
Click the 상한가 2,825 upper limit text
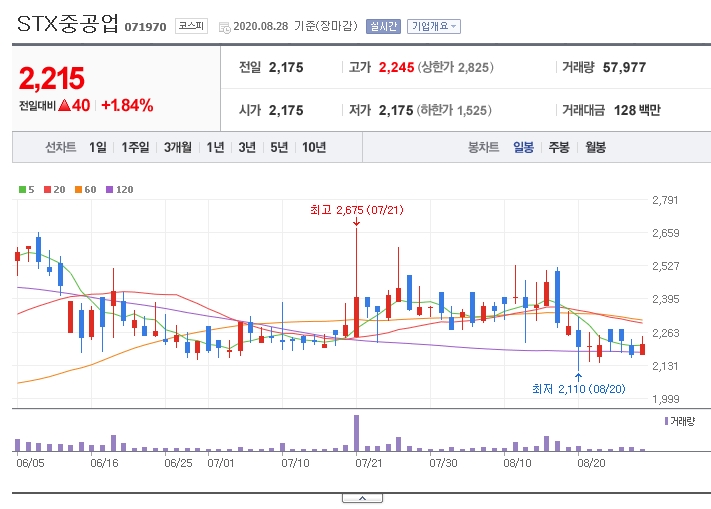tap(455, 68)
